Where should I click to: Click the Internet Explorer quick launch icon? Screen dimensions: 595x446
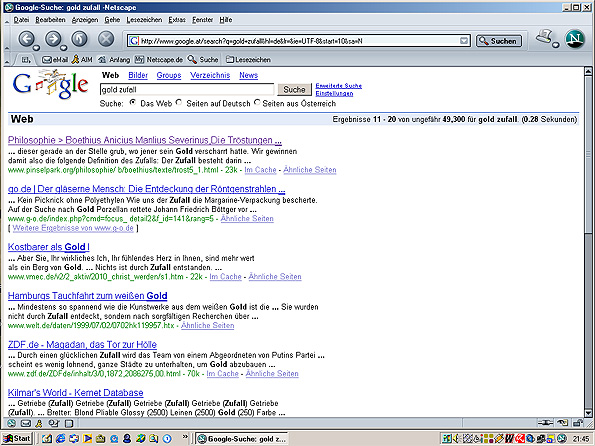[x=60, y=439]
